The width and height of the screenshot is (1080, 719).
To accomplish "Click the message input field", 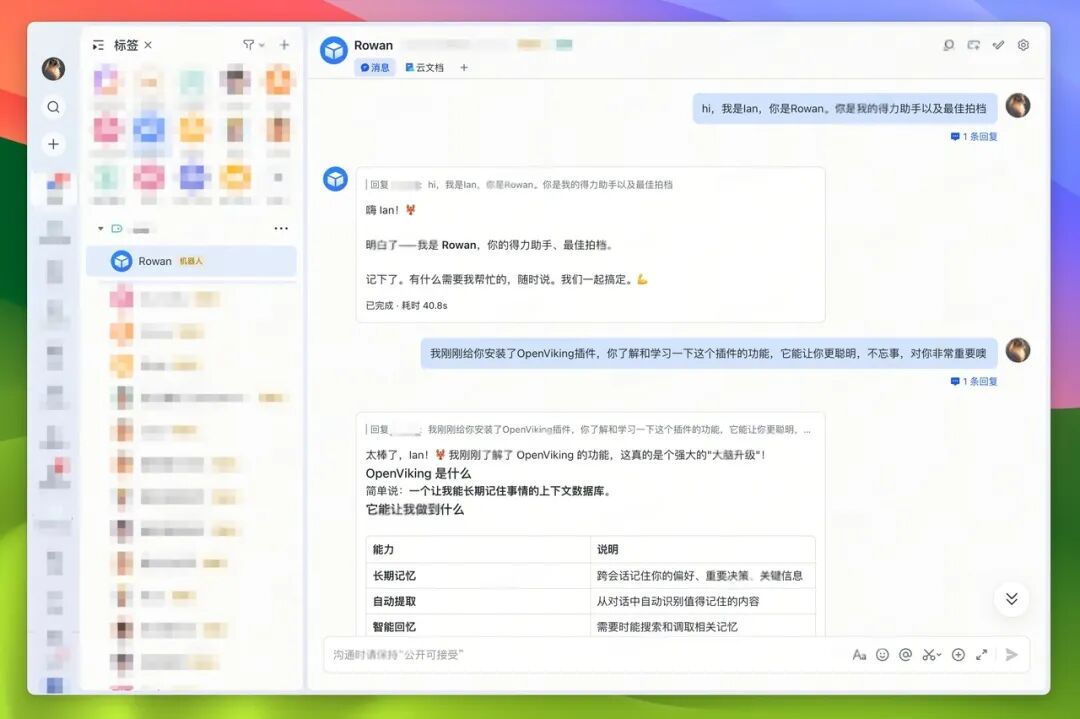I will tap(585, 654).
